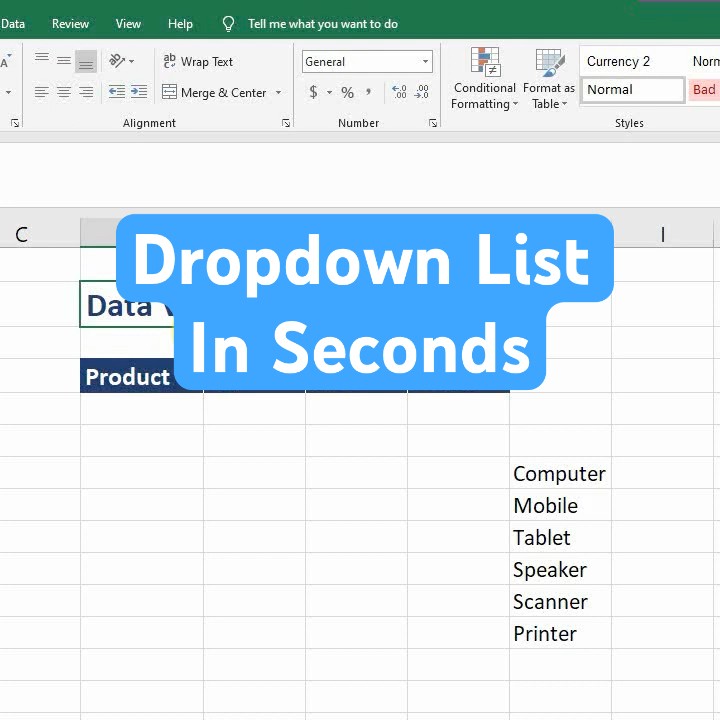The width and height of the screenshot is (720, 720).
Task: Open font group dialog launcher near Alignment
Action: 15,123
